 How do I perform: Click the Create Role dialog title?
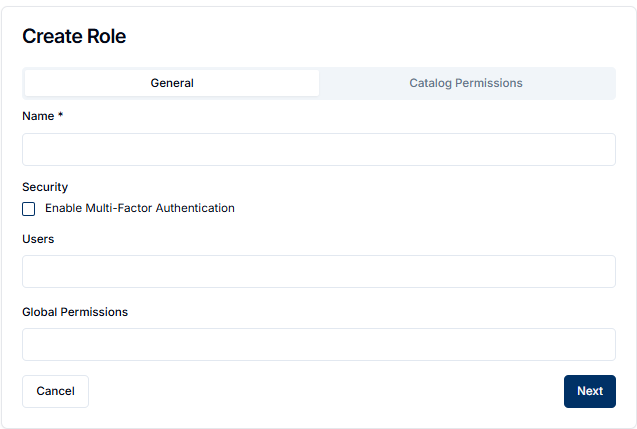click(74, 36)
